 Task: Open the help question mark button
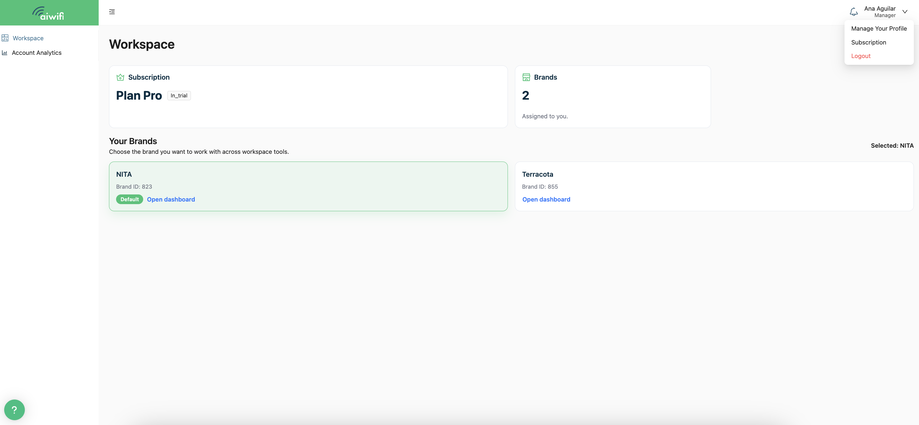pyautogui.click(x=14, y=410)
